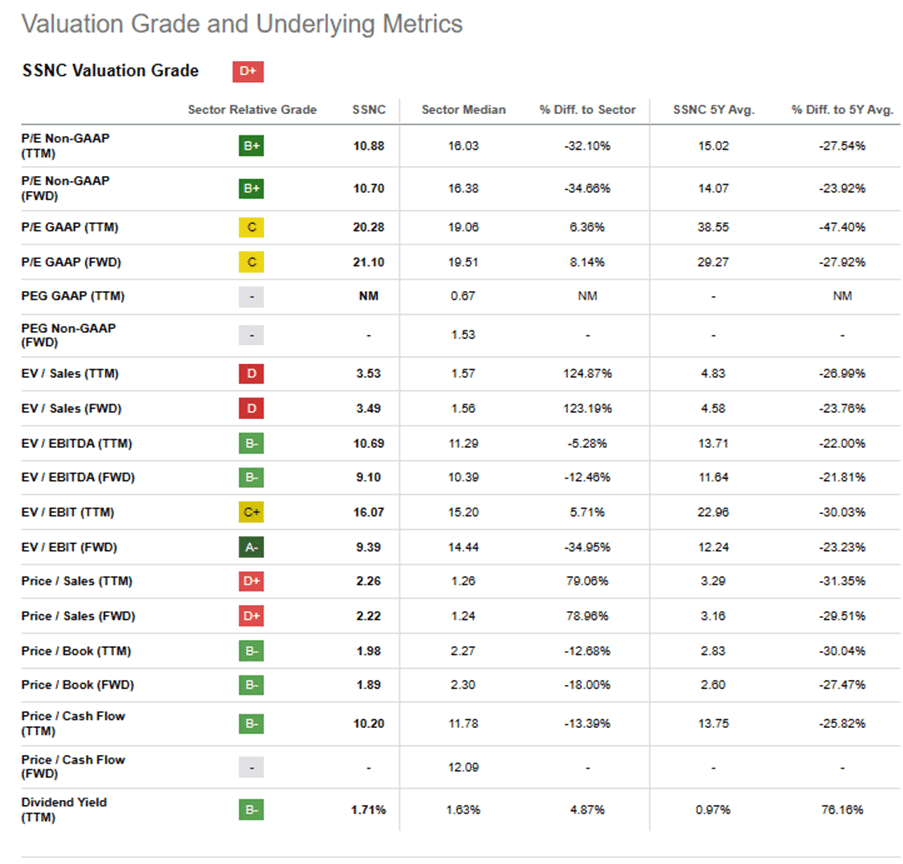
Task: Click the Sector Median column header
Action: [x=464, y=110]
